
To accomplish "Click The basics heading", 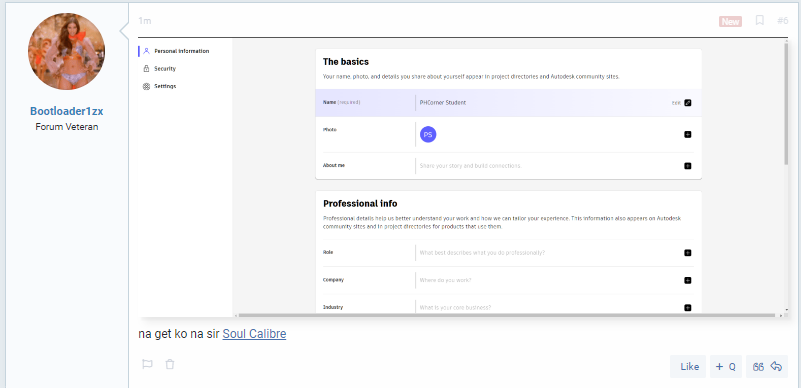I will [x=346, y=62].
